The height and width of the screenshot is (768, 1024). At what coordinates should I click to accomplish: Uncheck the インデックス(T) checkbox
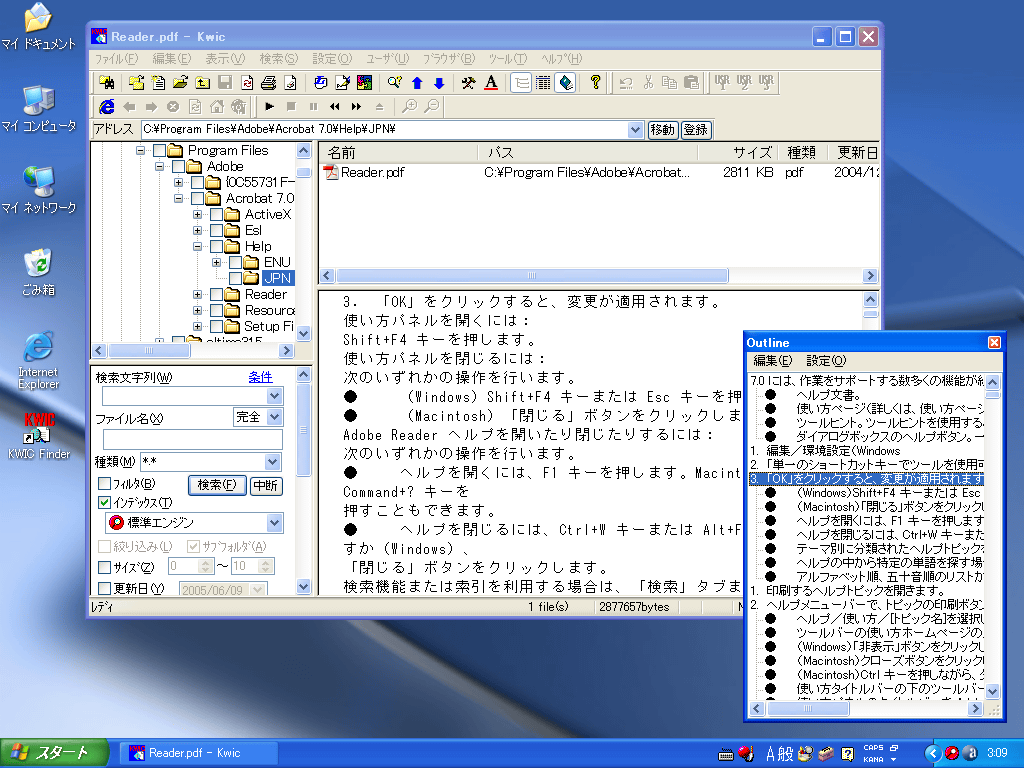(x=104, y=502)
